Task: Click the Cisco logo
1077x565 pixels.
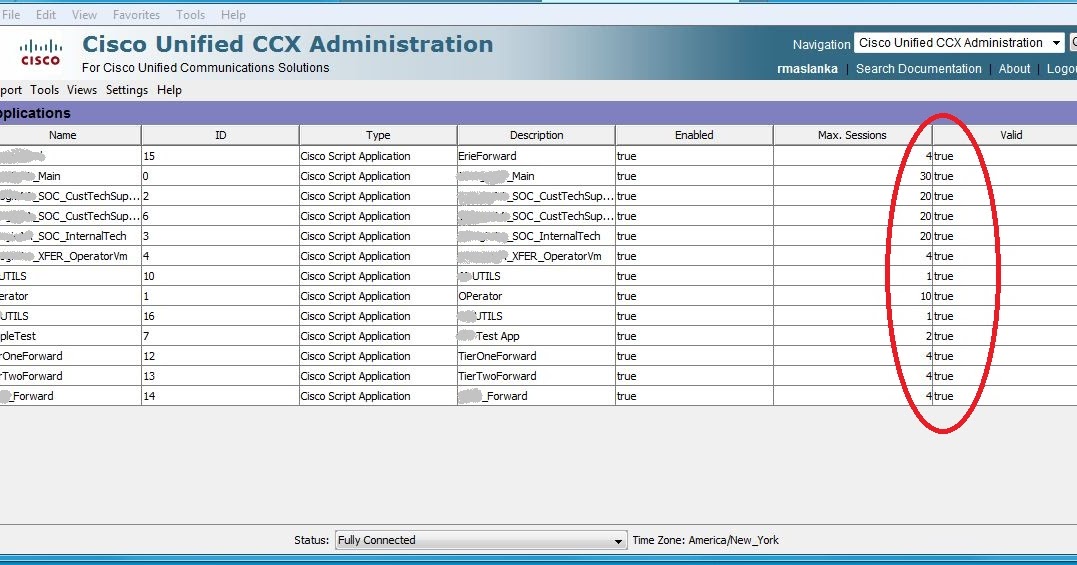Action: (41, 53)
